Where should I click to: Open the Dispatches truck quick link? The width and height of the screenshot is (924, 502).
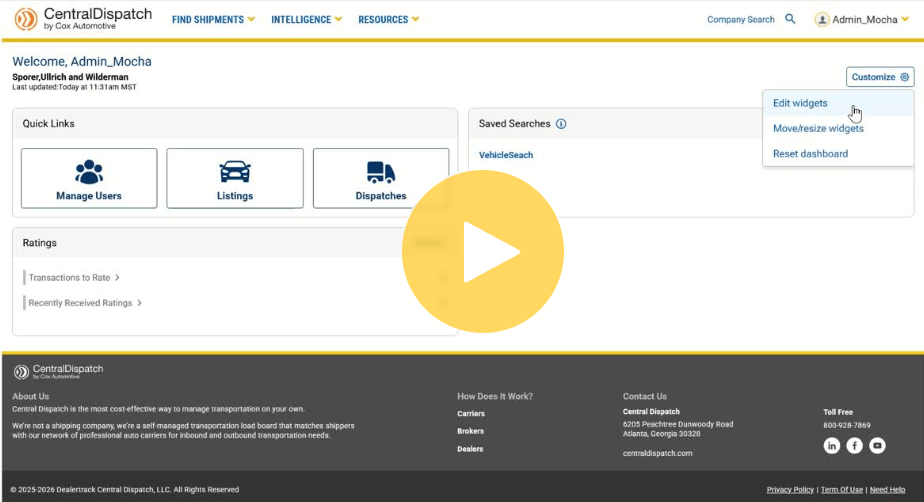pyautogui.click(x=381, y=178)
